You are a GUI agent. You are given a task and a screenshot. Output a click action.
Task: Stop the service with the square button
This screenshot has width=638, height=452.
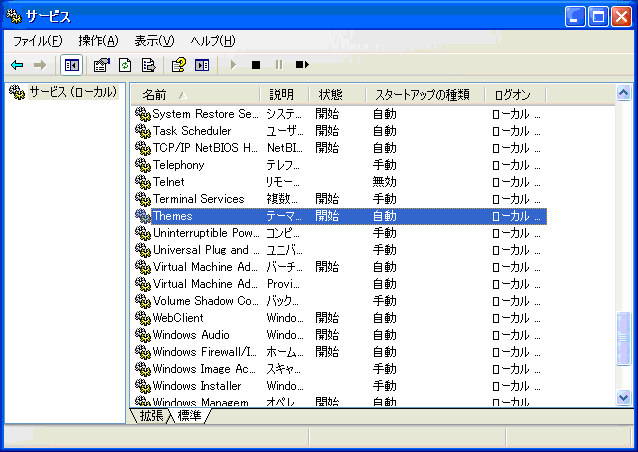coord(256,65)
